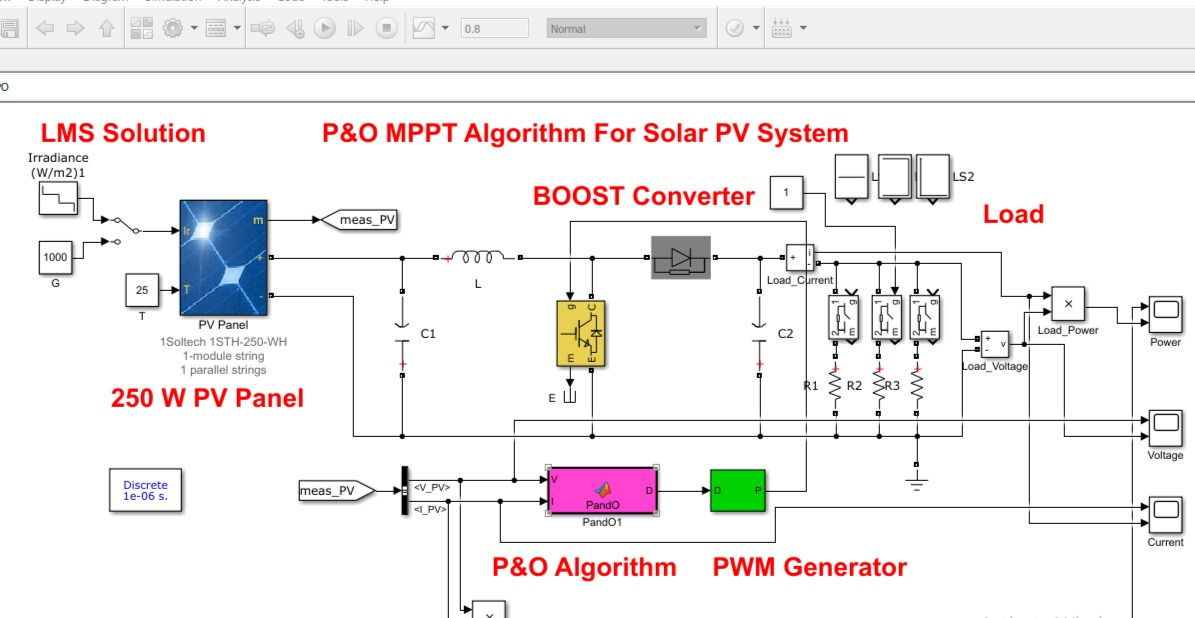1195x618 pixels.
Task: Run the simulation
Action: [324, 28]
